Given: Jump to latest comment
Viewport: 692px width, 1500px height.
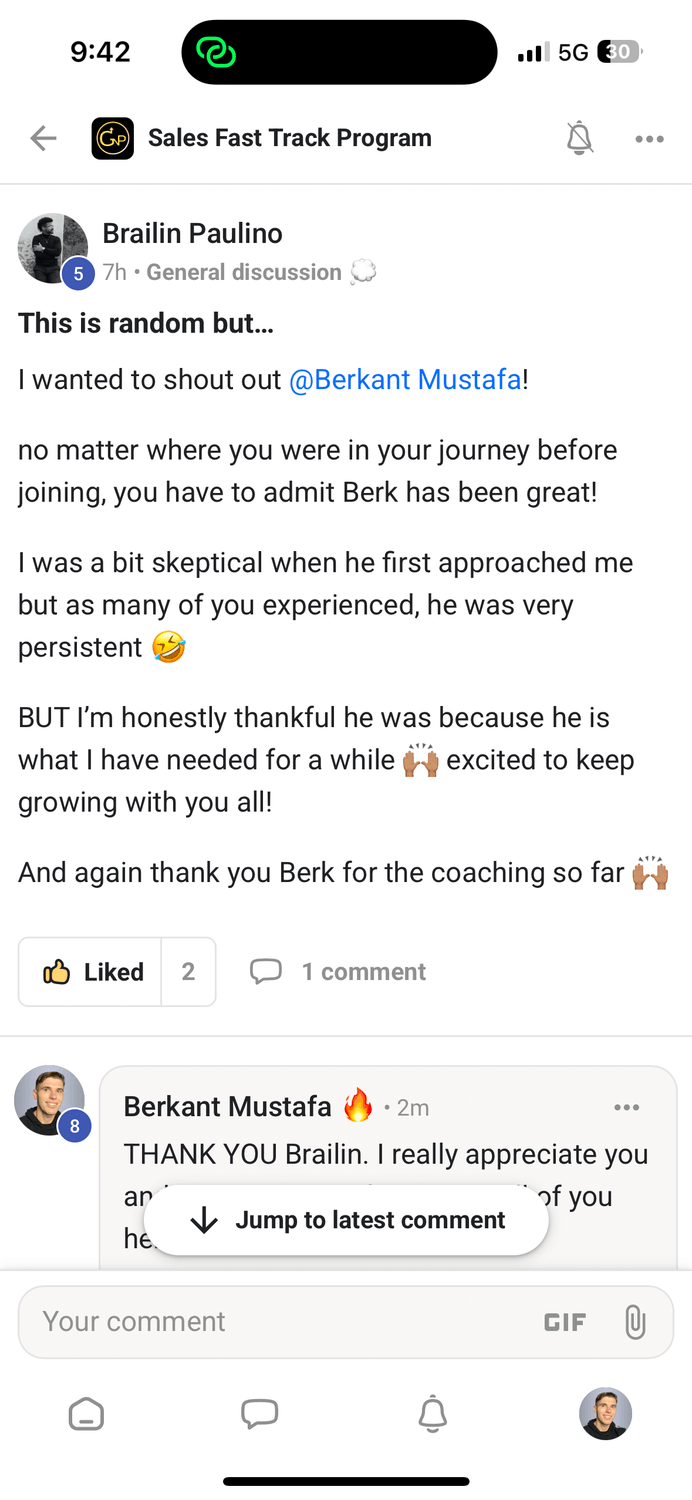Looking at the screenshot, I should pos(347,1220).
